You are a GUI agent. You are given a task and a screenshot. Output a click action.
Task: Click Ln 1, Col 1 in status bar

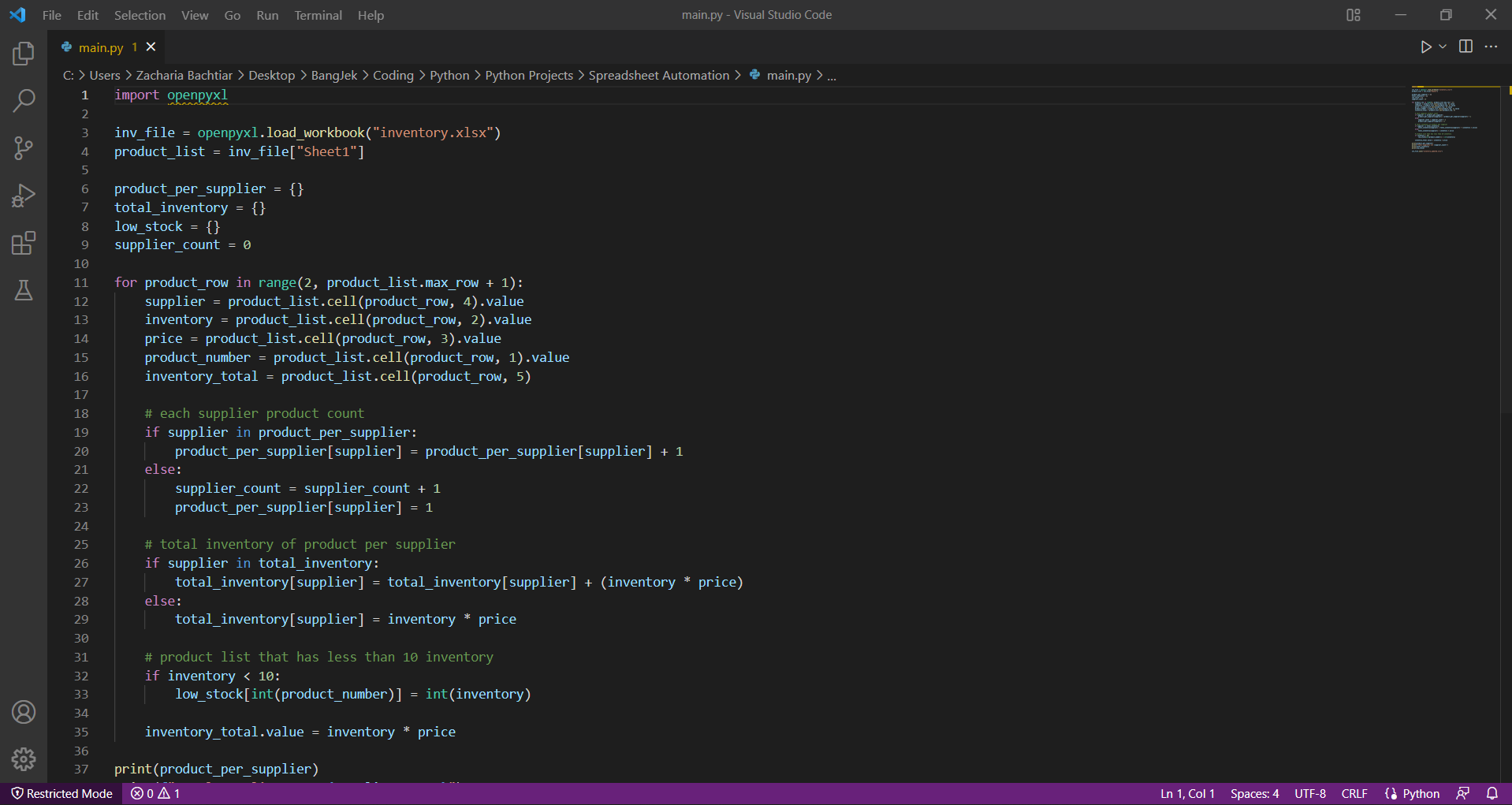[x=1187, y=793]
